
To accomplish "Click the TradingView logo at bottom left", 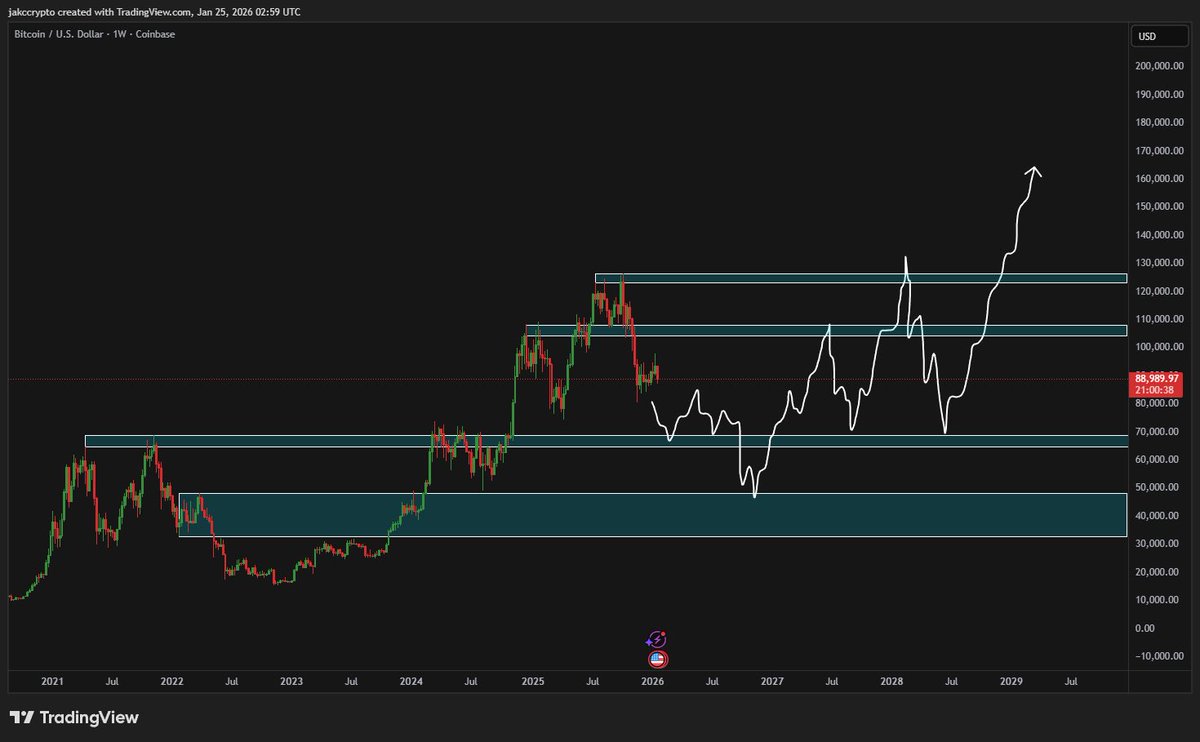I will coord(74,718).
